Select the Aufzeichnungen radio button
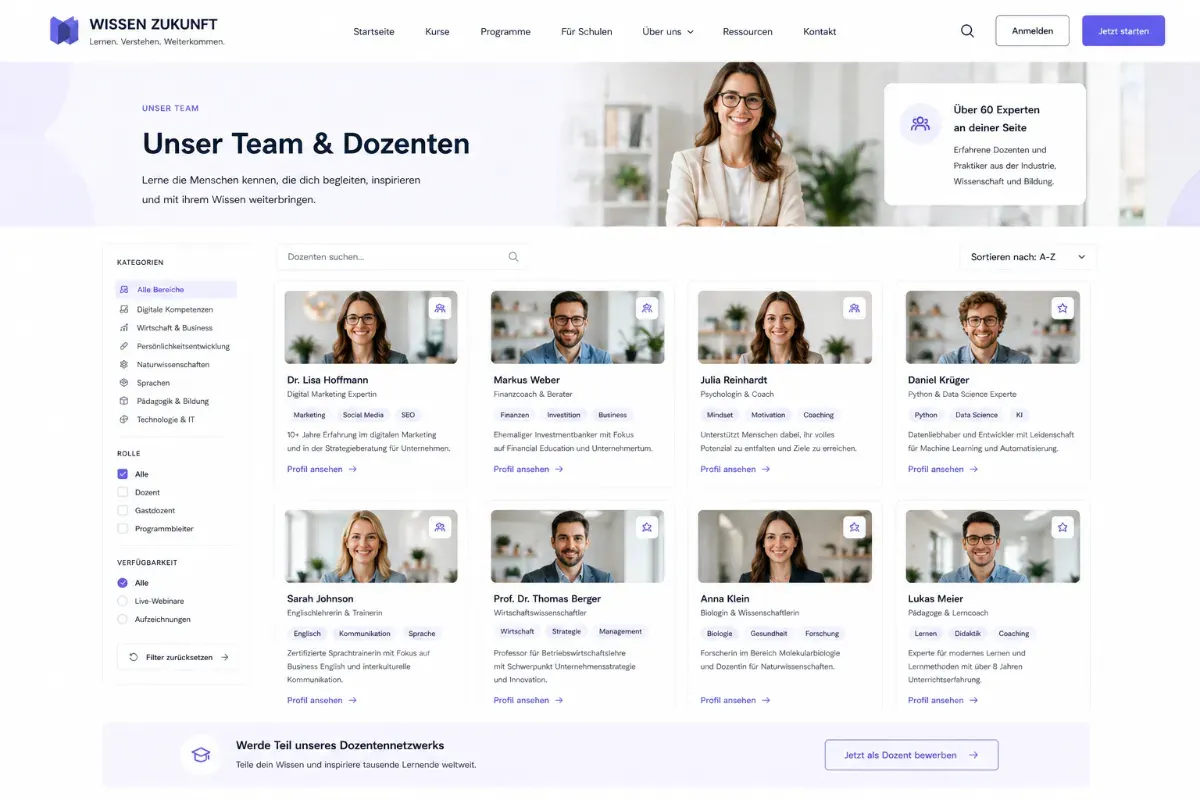 pos(123,619)
